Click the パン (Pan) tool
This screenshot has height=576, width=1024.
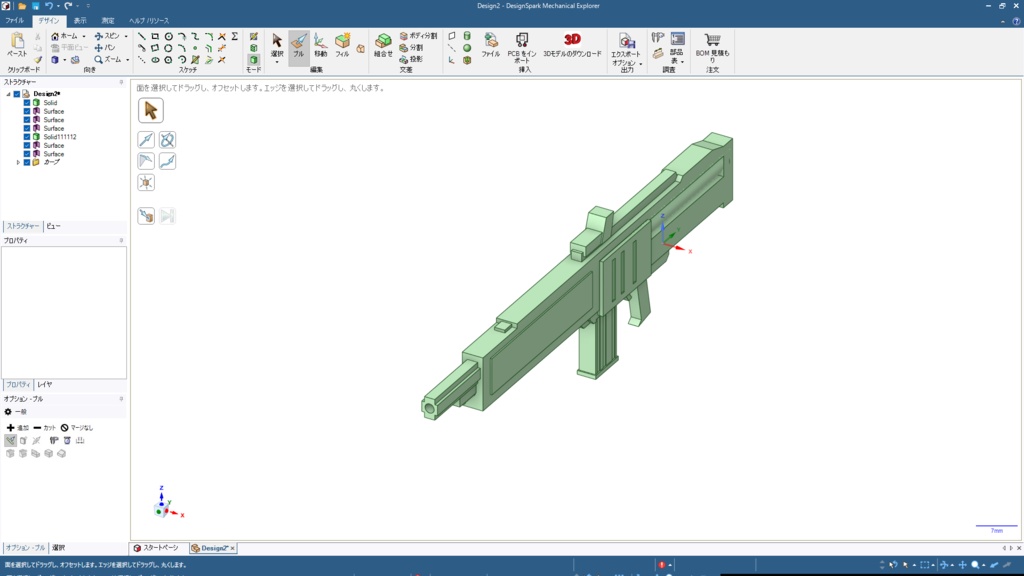[x=104, y=48]
